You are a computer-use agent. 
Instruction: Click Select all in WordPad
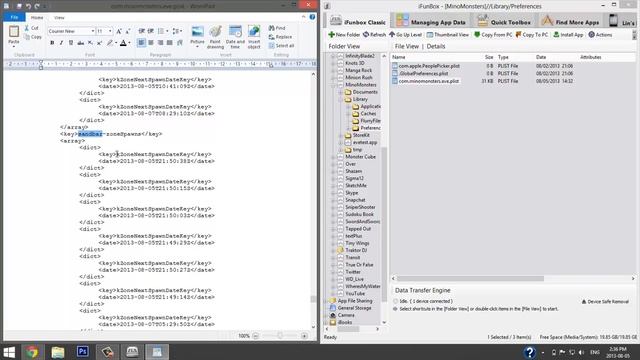click(281, 46)
